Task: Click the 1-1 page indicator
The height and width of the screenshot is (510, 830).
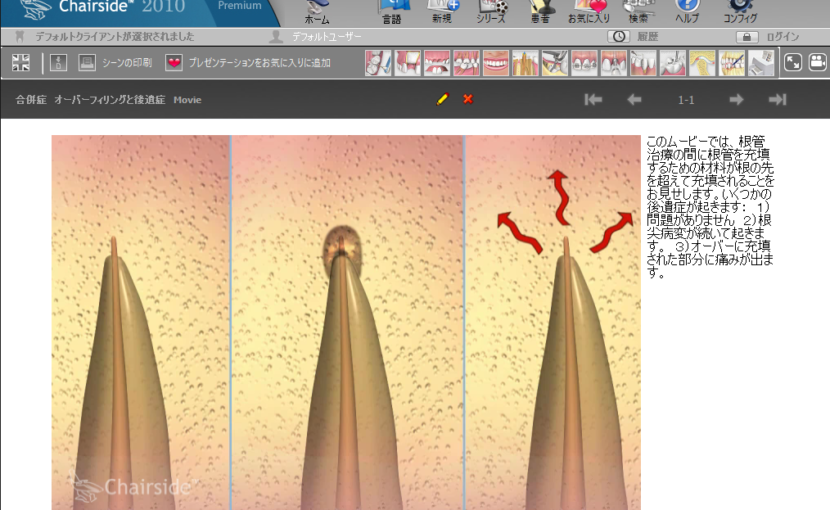Action: [686, 100]
